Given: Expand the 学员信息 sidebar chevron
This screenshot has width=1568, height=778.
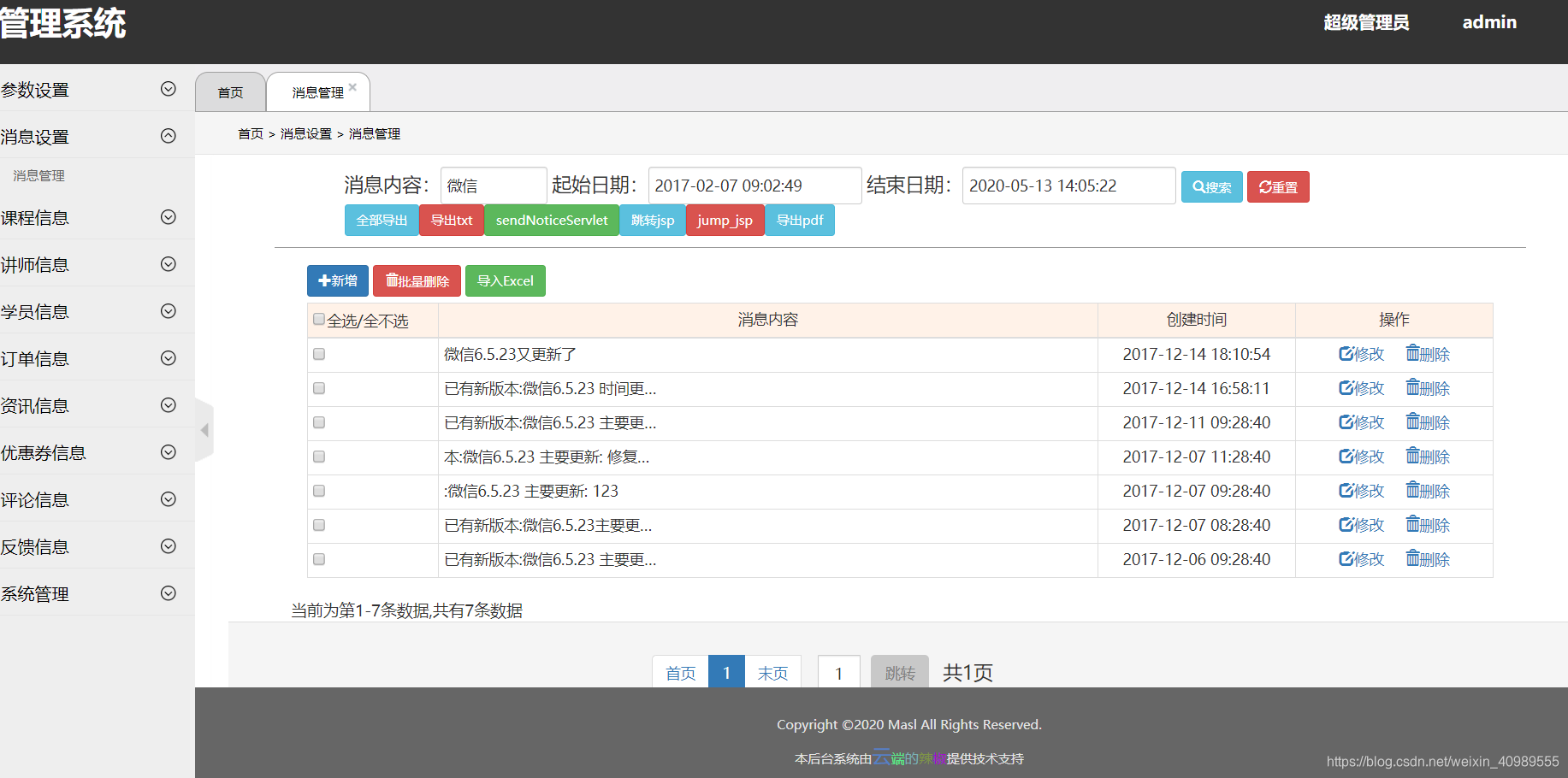Looking at the screenshot, I should click(169, 311).
